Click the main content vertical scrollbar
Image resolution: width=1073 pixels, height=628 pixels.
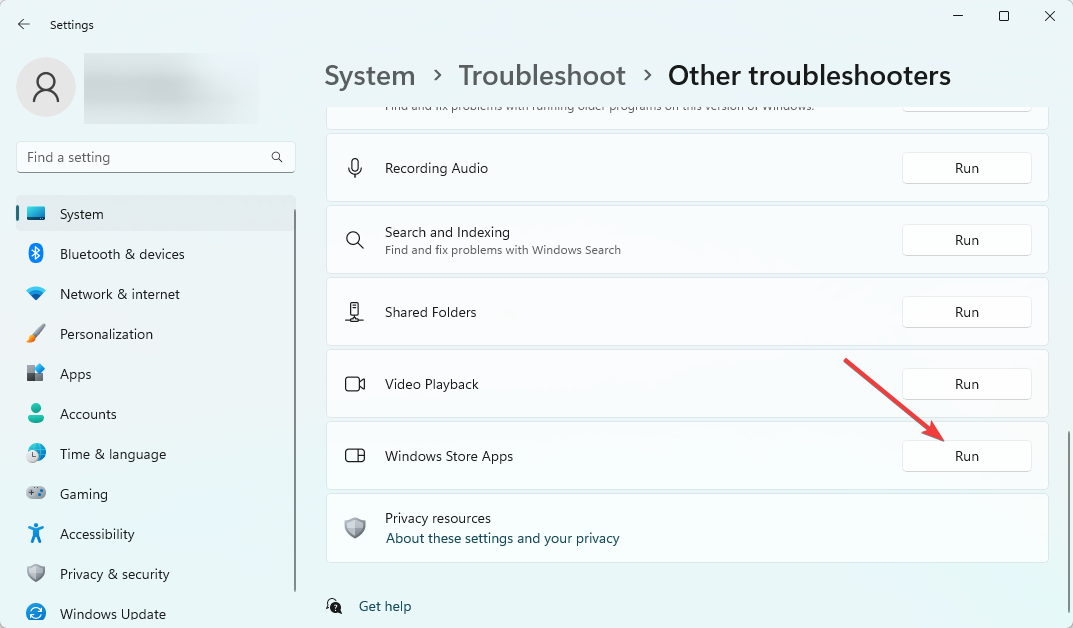point(1068,523)
